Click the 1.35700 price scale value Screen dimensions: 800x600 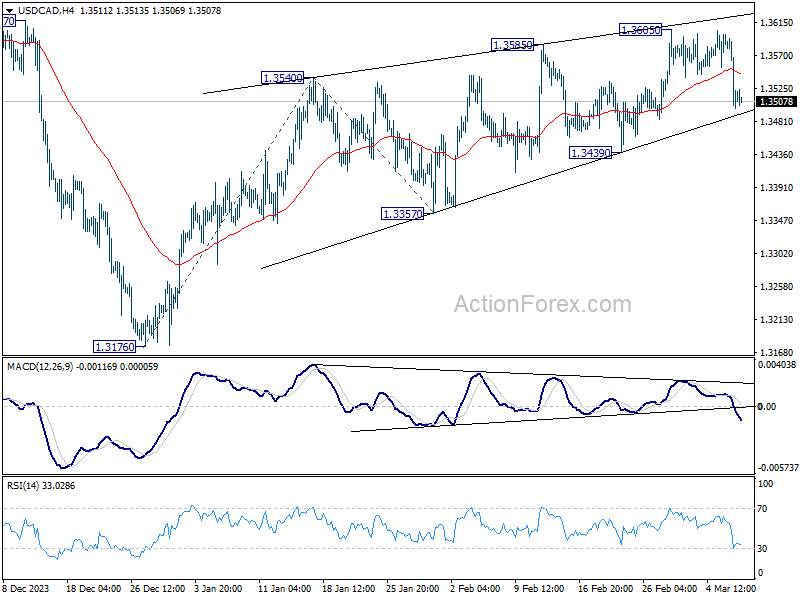[x=777, y=56]
